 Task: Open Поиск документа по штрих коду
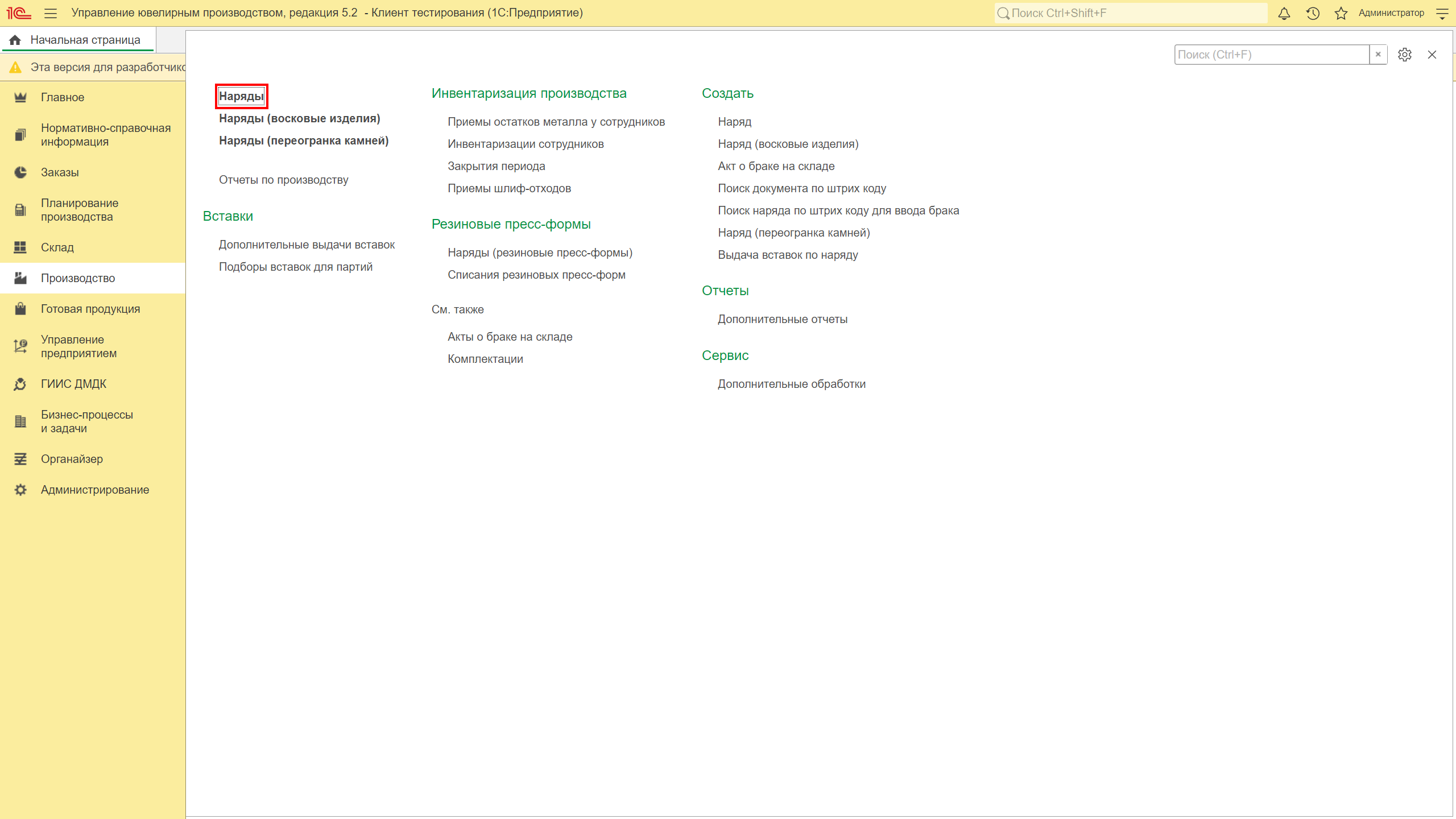[802, 188]
